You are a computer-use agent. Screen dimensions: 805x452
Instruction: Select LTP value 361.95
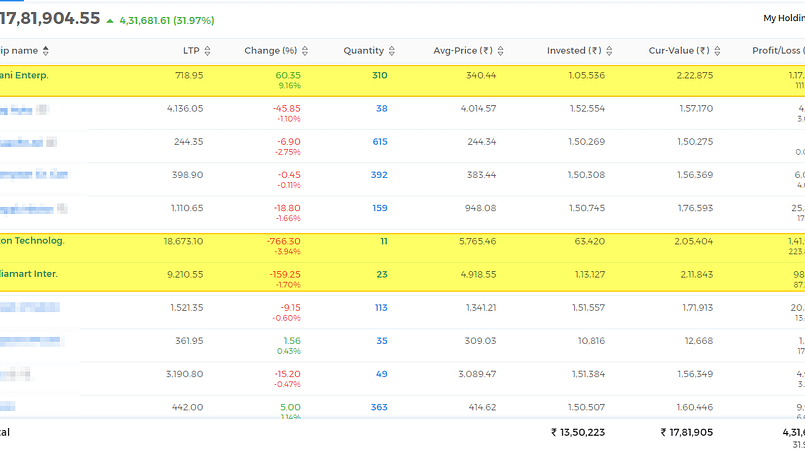(x=189, y=341)
